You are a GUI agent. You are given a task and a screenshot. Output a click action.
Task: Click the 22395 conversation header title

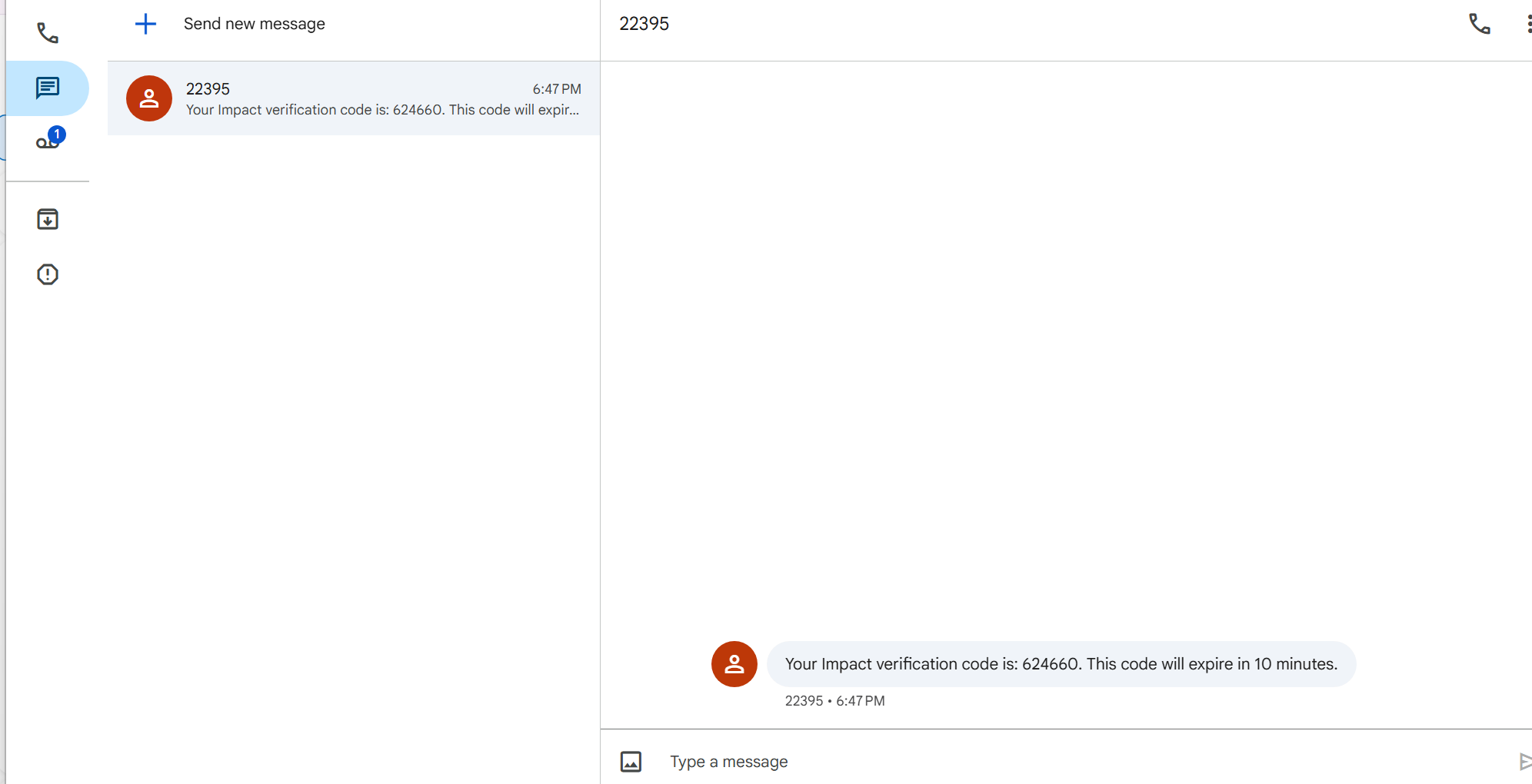click(644, 24)
